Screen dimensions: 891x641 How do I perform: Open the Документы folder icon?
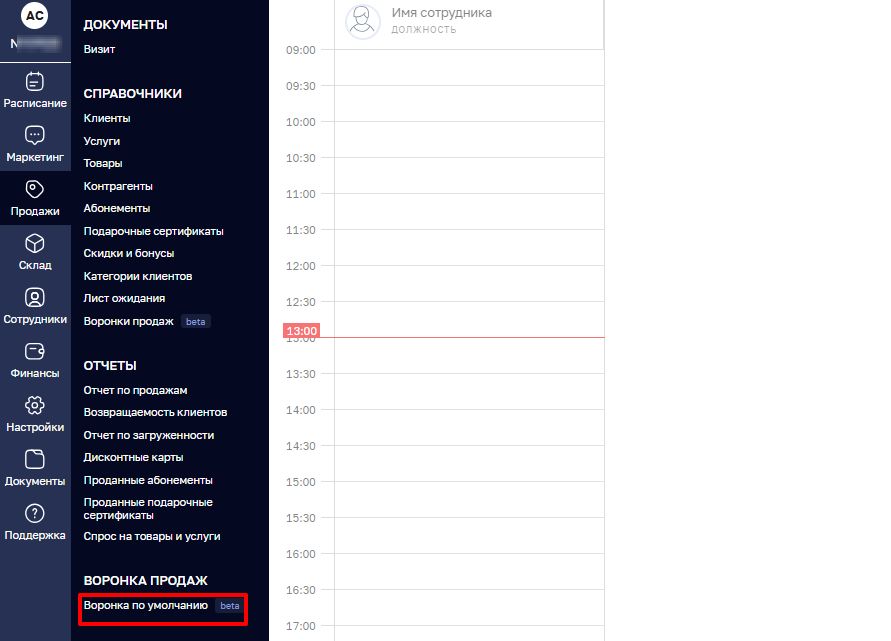(35, 459)
